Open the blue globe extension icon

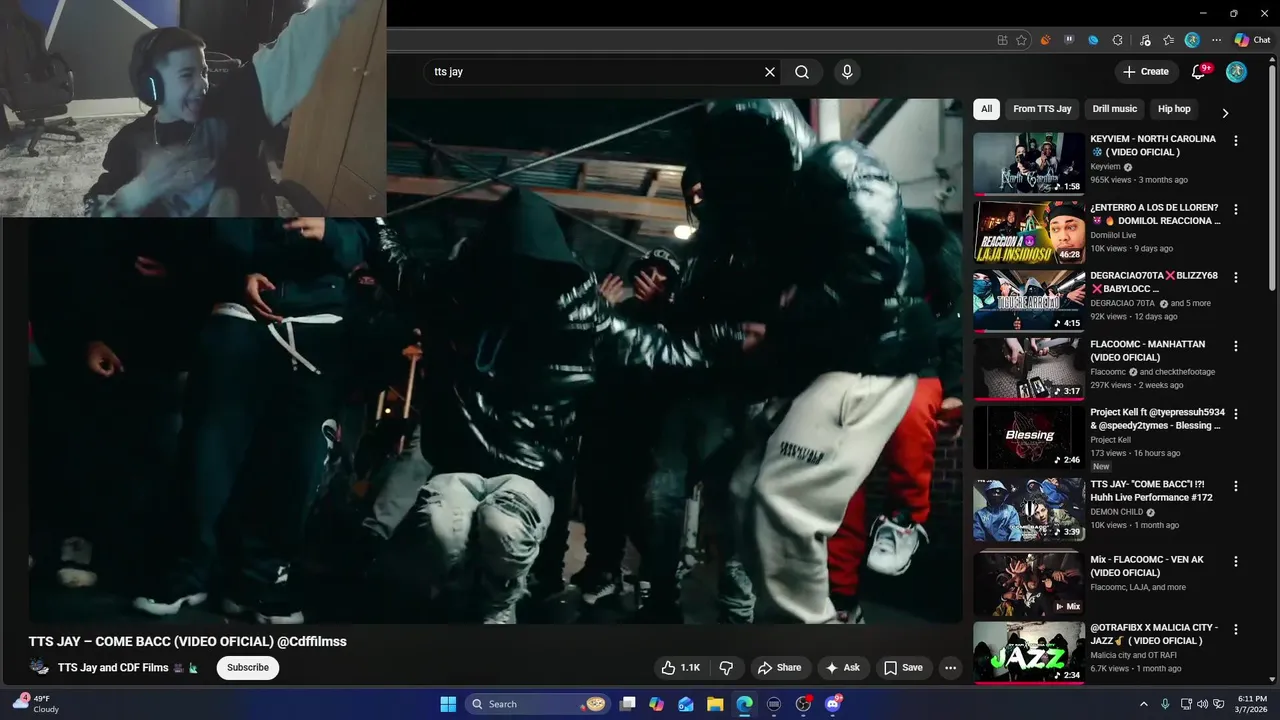pyautogui.click(x=1093, y=40)
